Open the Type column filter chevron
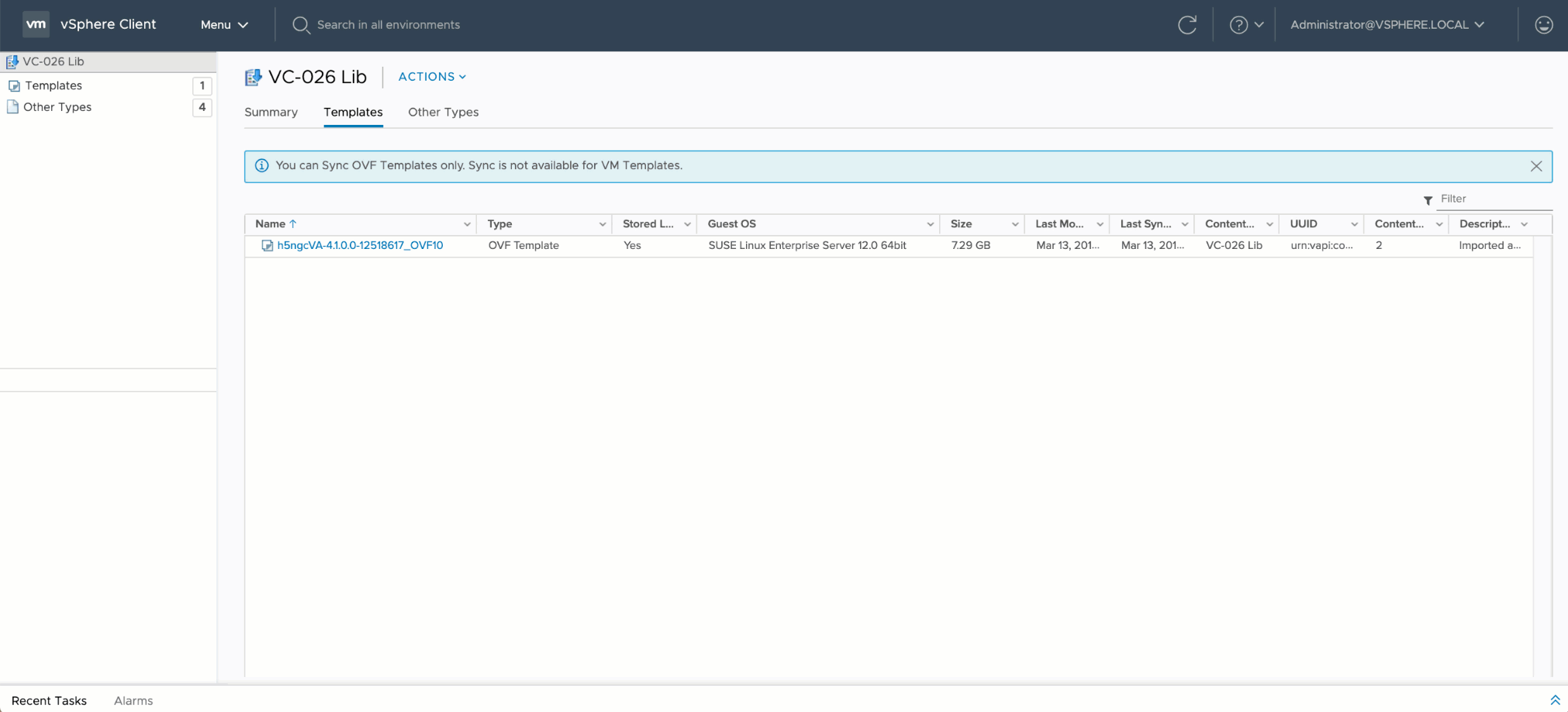 (x=603, y=224)
